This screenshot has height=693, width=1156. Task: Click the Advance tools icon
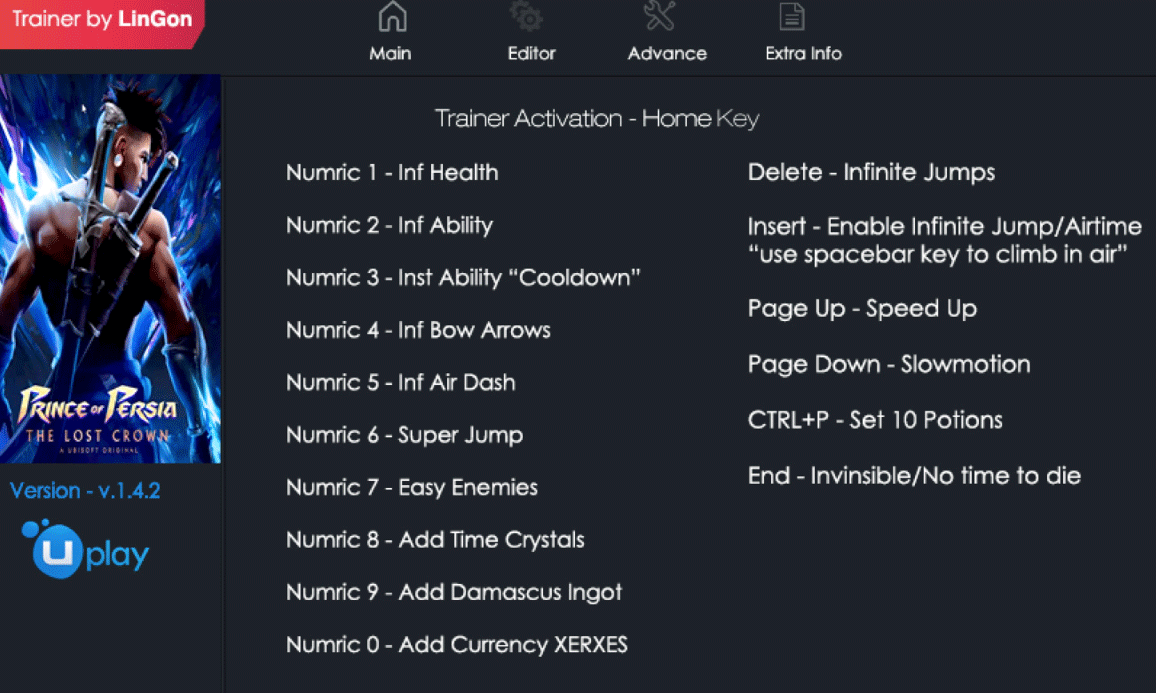(x=660, y=17)
